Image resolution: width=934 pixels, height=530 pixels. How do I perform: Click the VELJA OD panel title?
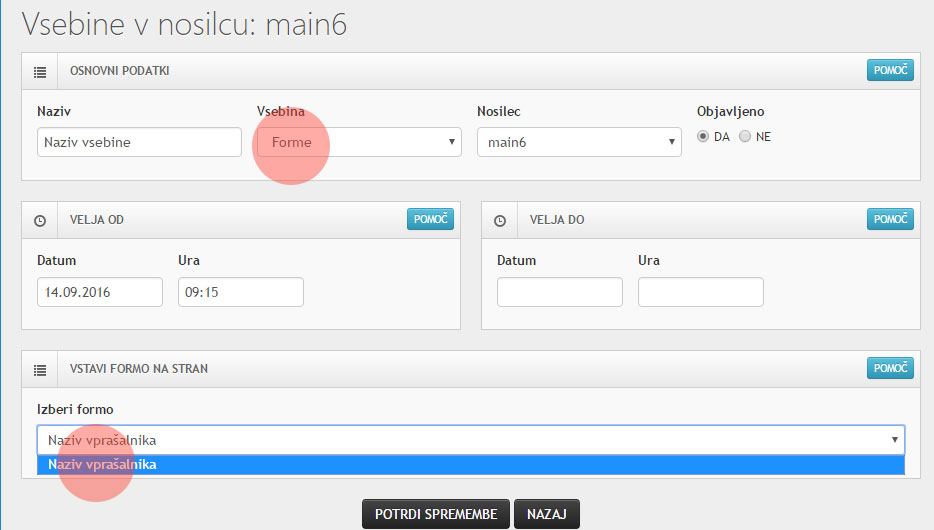(x=96, y=220)
